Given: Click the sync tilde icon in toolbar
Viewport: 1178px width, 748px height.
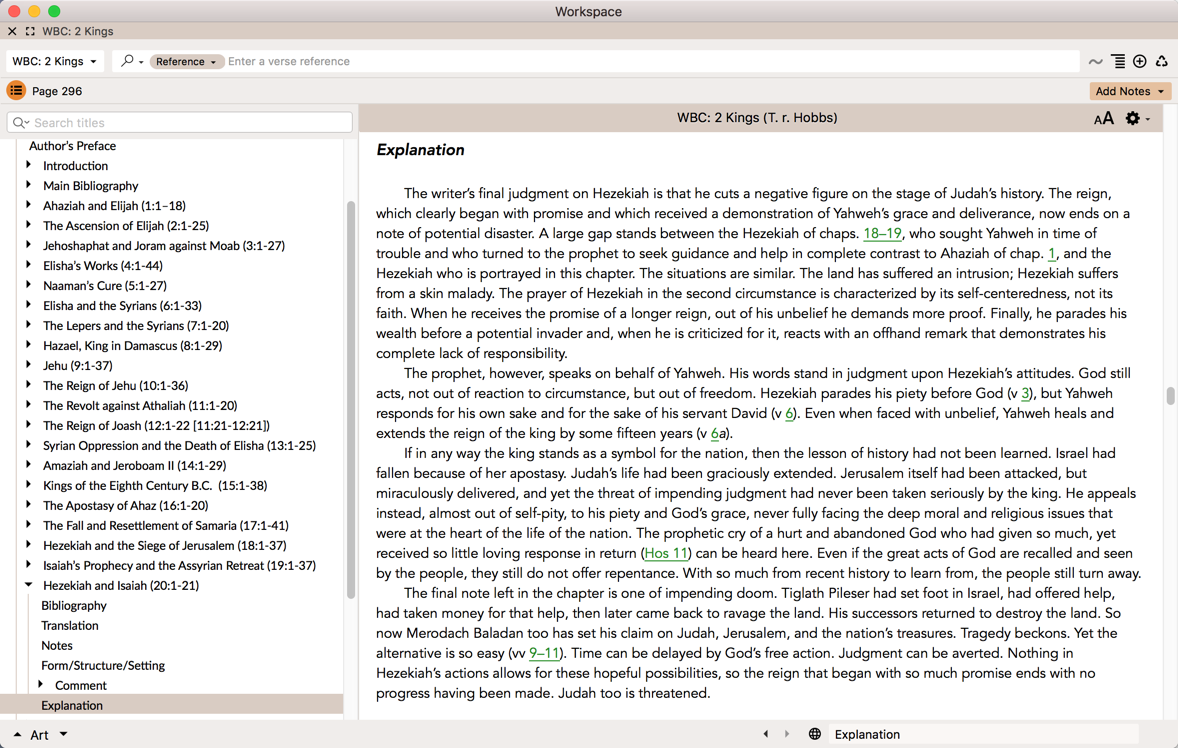Looking at the screenshot, I should [1095, 62].
